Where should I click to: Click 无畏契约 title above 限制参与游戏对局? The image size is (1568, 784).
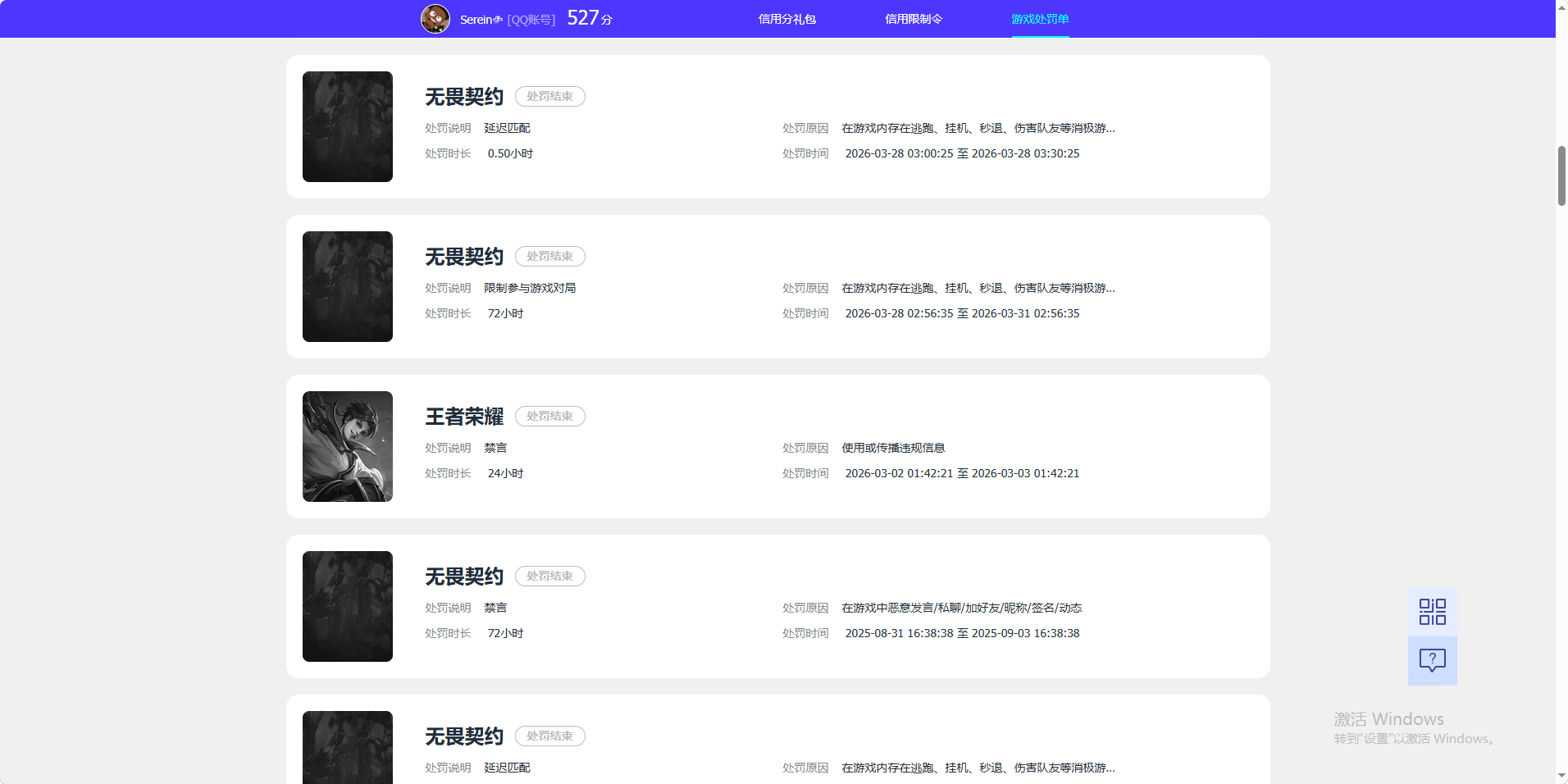[464, 257]
